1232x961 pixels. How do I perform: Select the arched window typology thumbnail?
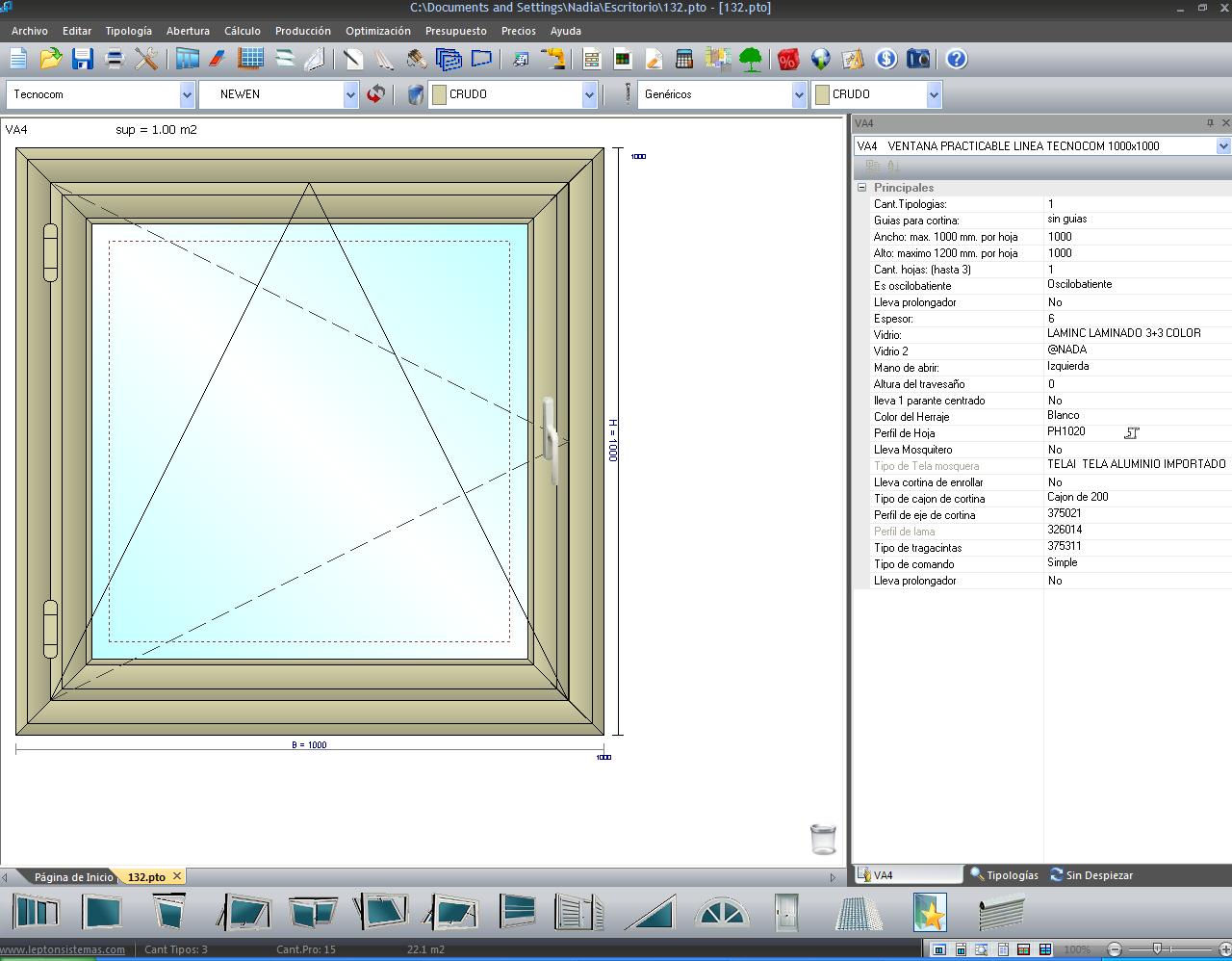click(722, 912)
